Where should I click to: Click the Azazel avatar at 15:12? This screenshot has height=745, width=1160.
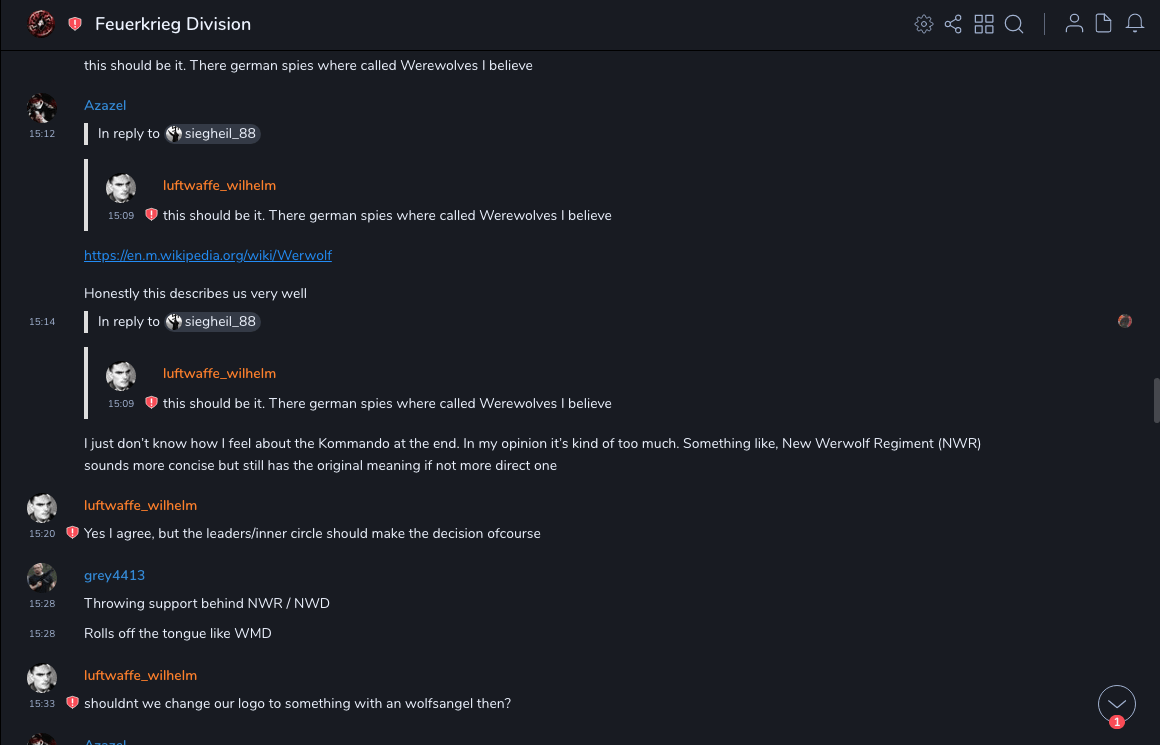(x=42, y=107)
